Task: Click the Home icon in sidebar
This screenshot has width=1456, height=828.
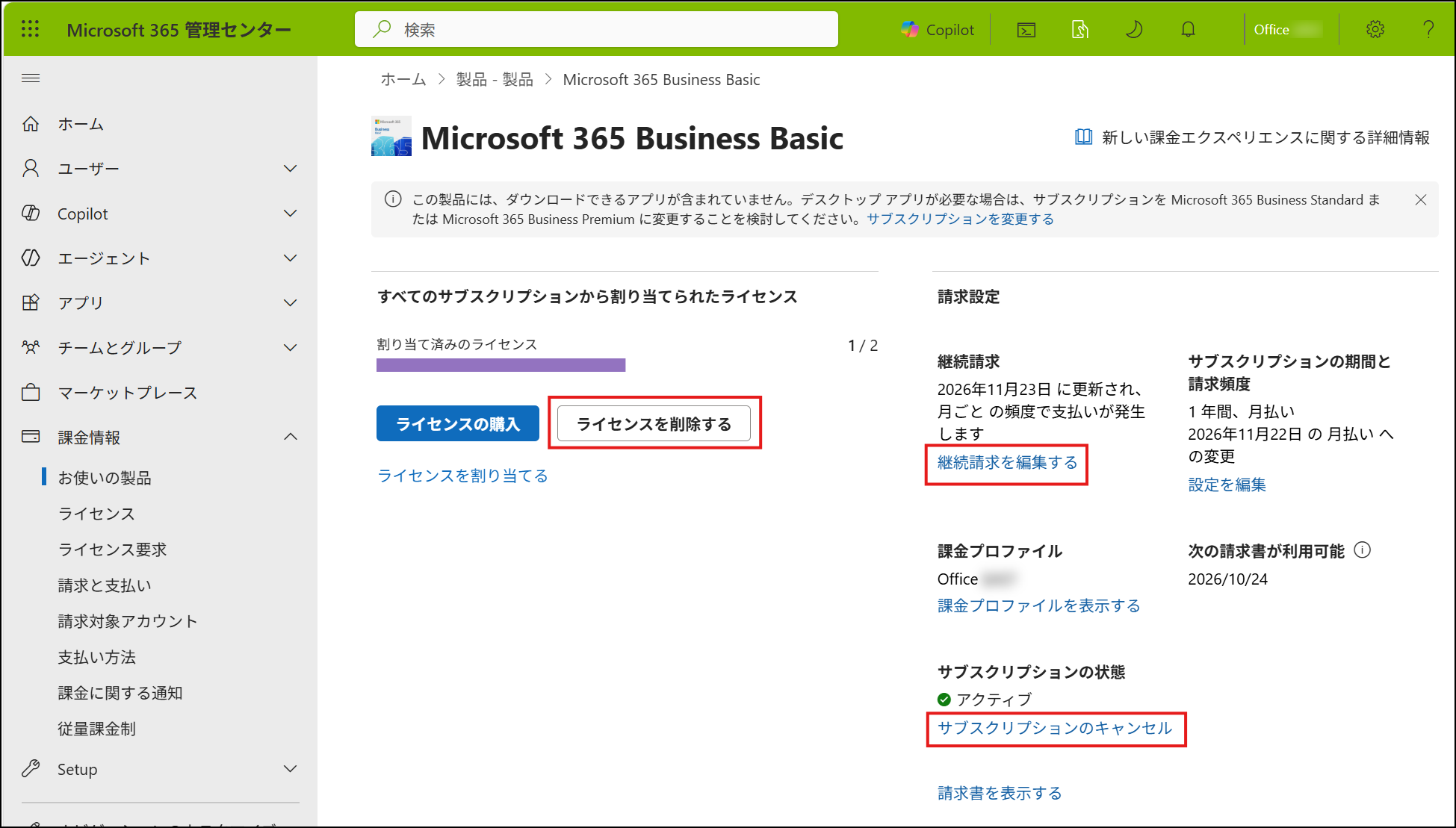Action: pyautogui.click(x=31, y=124)
